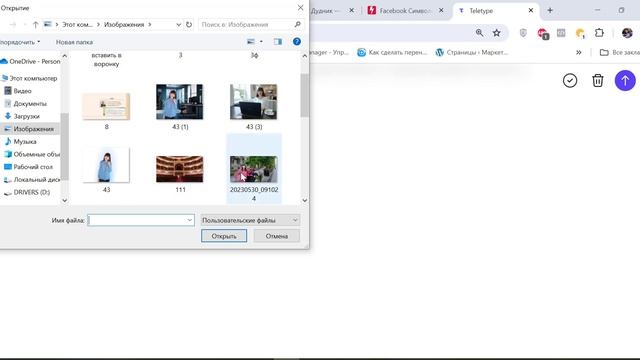Open the Пользовательские файлы file type dropdown

point(250,220)
